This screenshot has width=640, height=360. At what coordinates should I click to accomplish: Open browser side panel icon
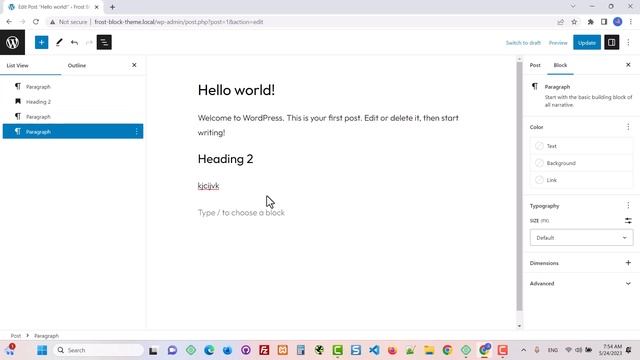[604, 22]
